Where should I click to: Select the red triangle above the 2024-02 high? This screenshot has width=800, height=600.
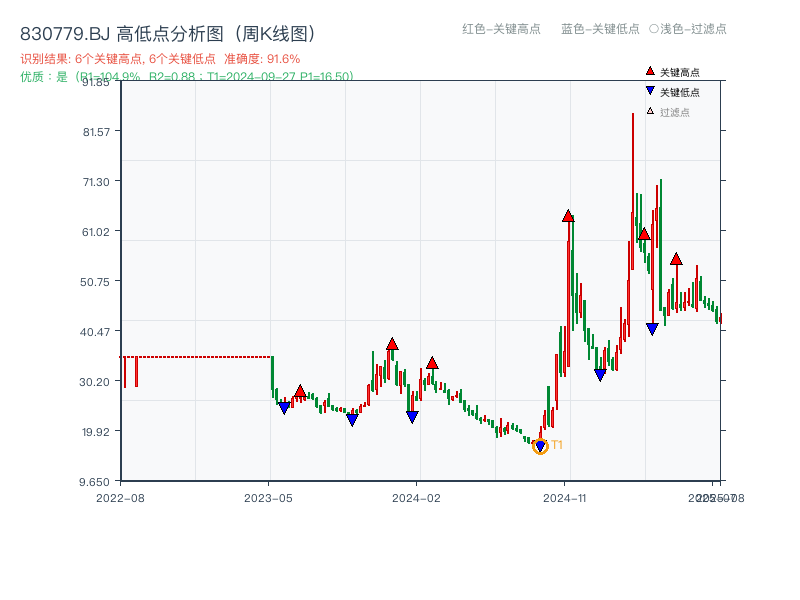[x=432, y=364]
